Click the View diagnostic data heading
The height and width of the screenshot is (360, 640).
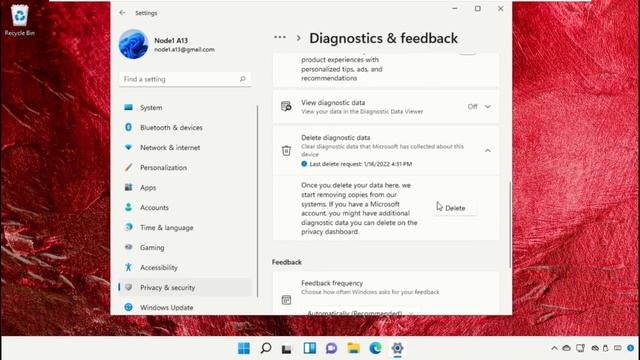[333, 103]
